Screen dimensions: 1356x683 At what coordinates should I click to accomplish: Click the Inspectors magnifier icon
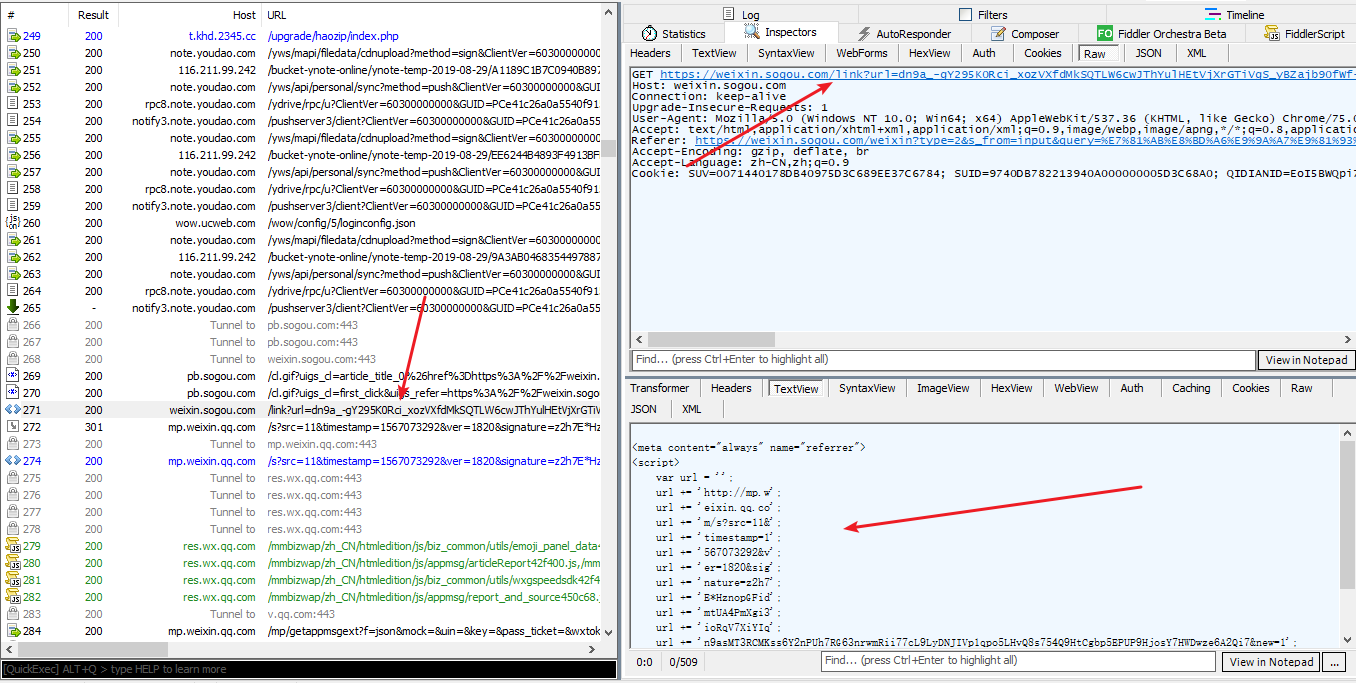click(x=752, y=33)
